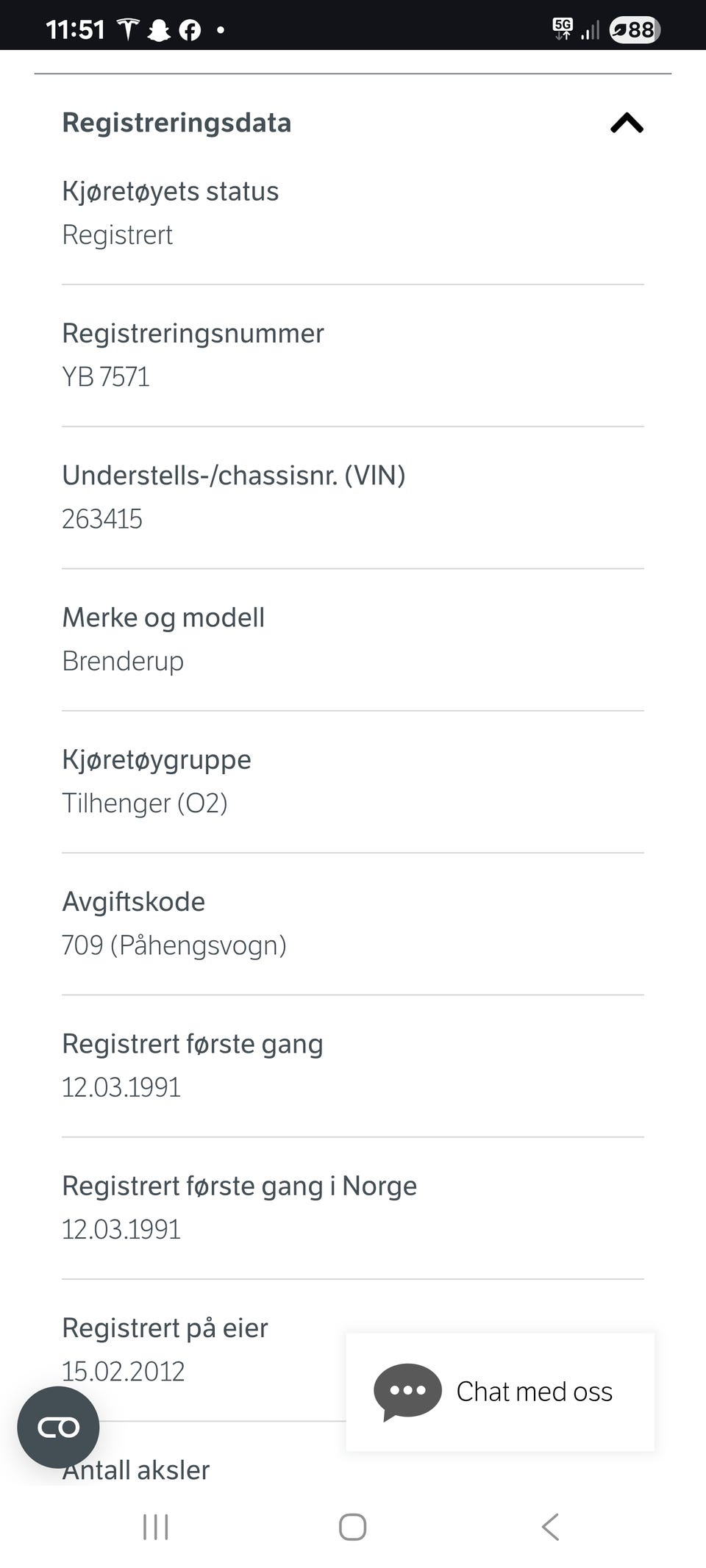Tap the battery level indicator
Screen dimensions: 706x1568
[x=634, y=29]
